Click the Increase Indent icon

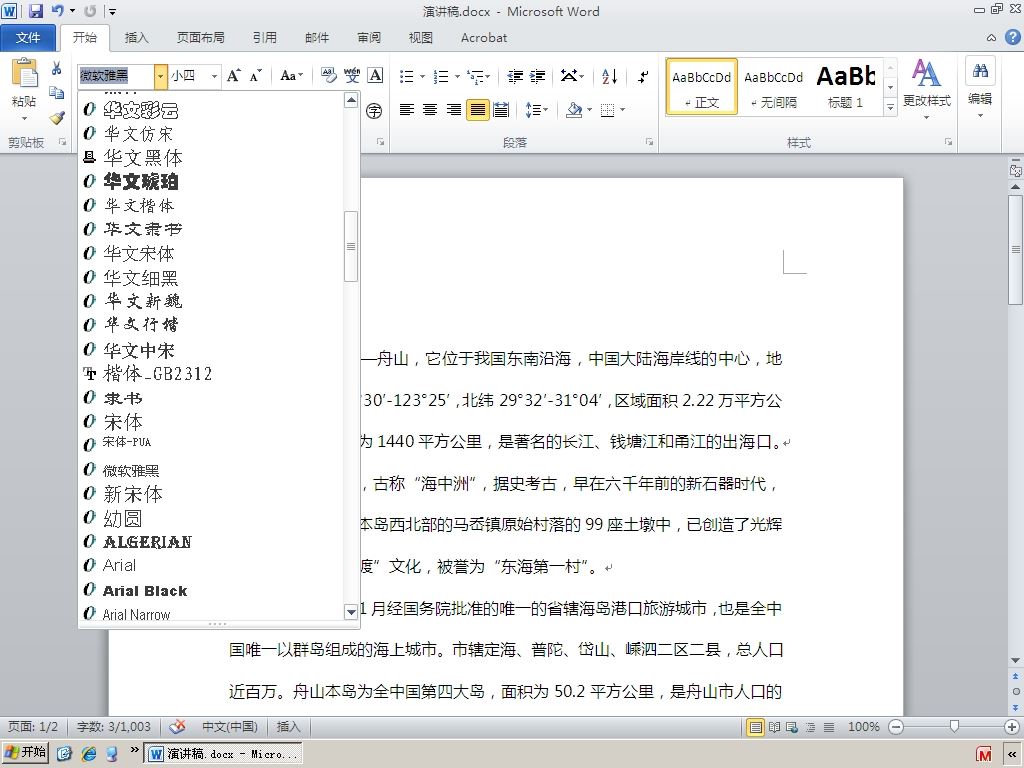point(537,76)
